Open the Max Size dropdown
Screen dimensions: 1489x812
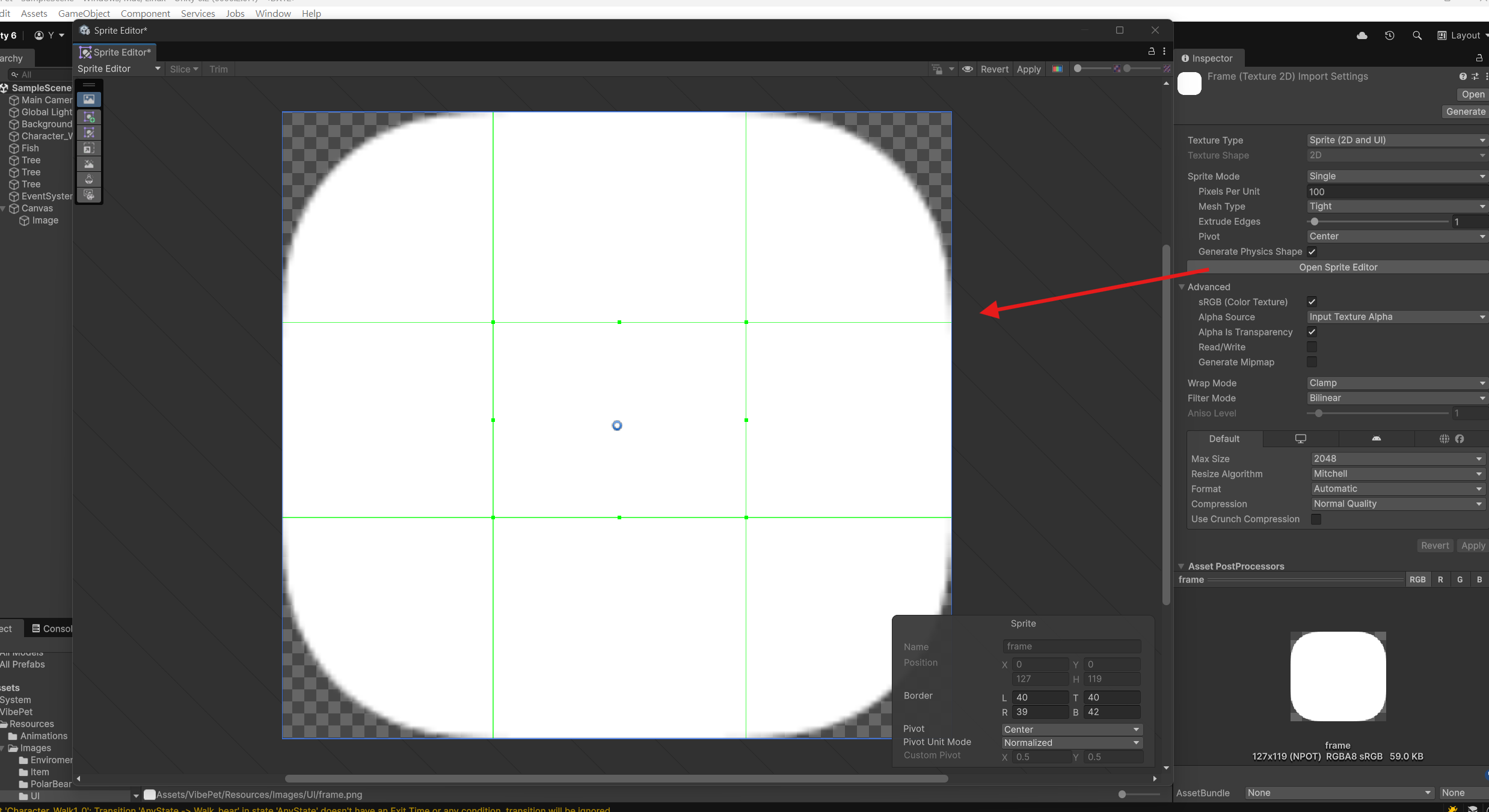tap(1398, 459)
